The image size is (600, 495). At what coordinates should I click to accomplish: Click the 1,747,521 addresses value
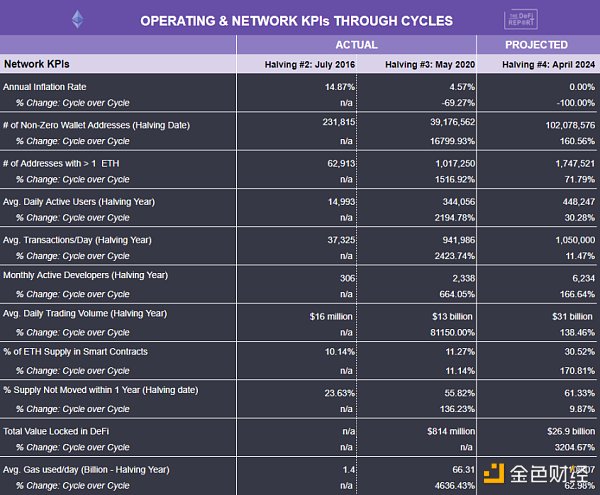pos(575,163)
